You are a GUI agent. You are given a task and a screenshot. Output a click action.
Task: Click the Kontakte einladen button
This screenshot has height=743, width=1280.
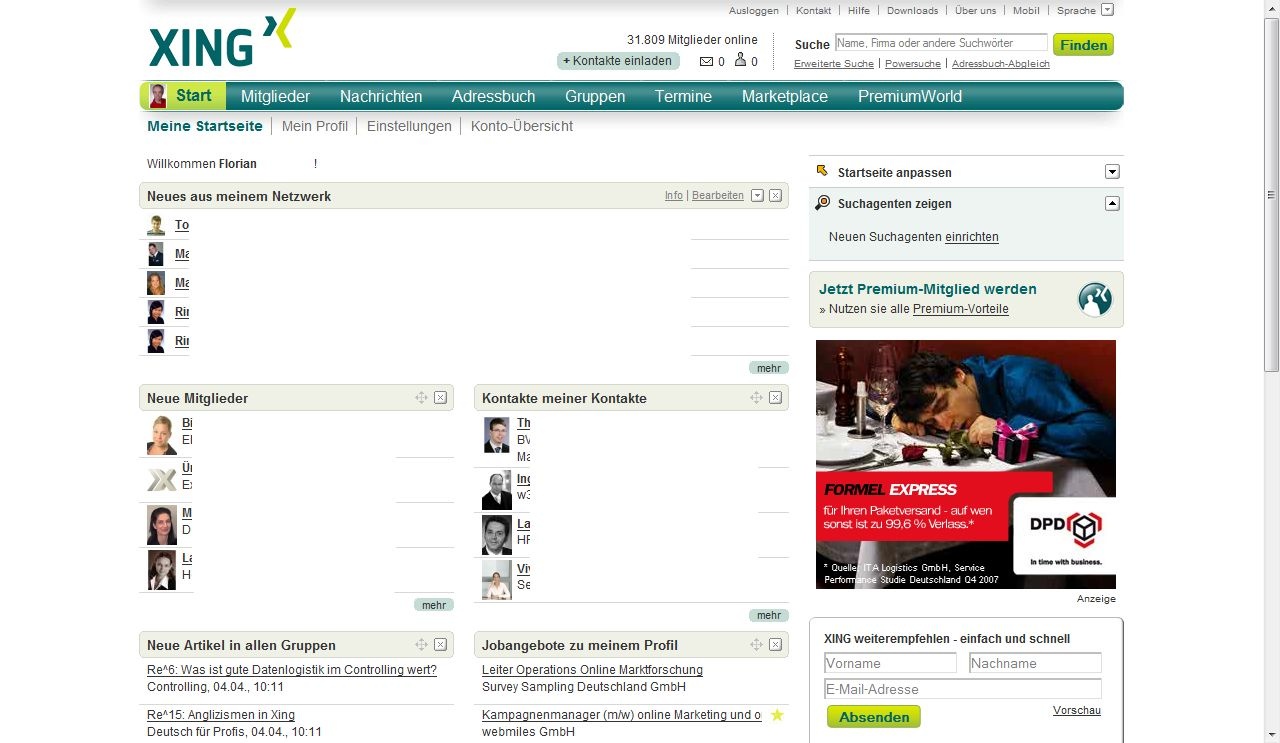[x=618, y=61]
